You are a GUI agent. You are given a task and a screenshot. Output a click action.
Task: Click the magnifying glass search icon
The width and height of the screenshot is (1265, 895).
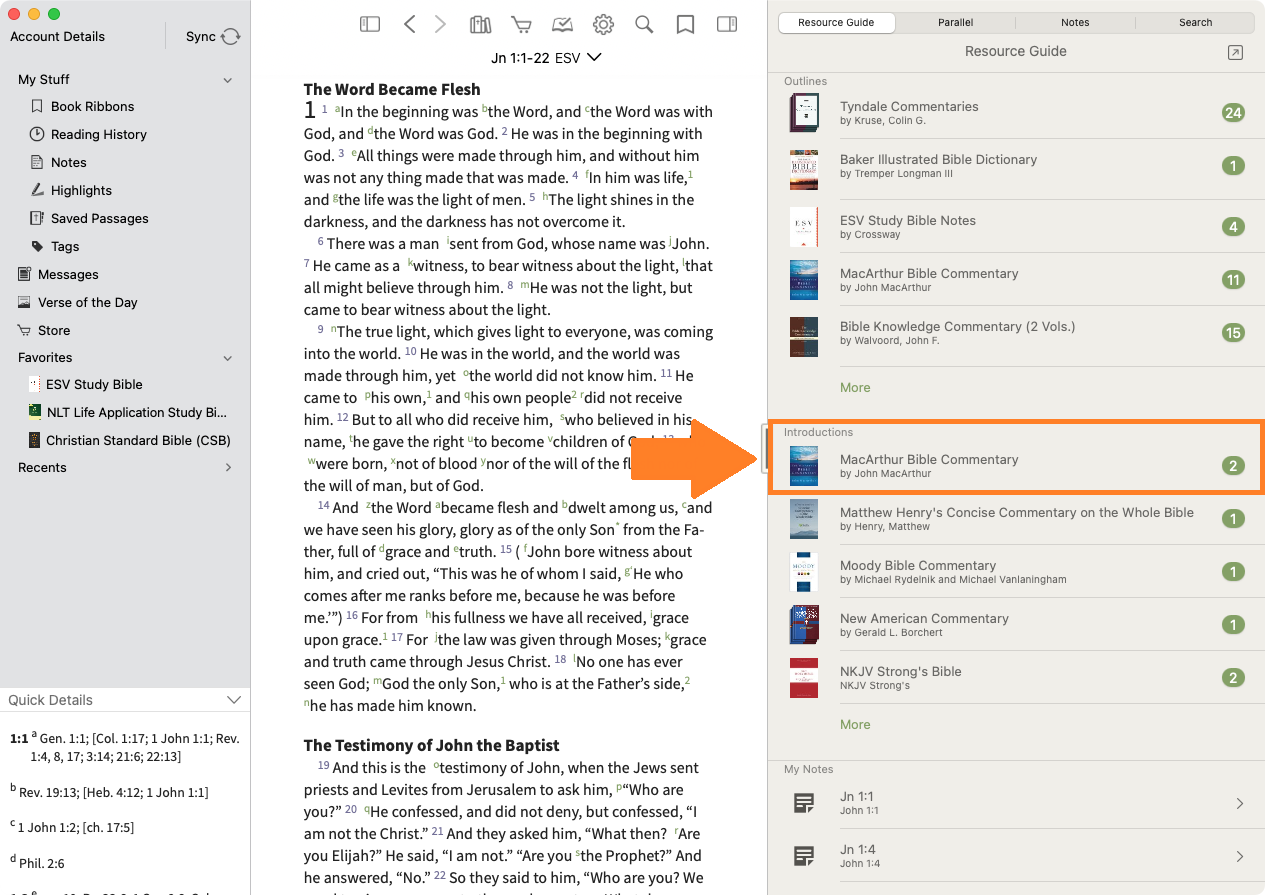pyautogui.click(x=644, y=25)
